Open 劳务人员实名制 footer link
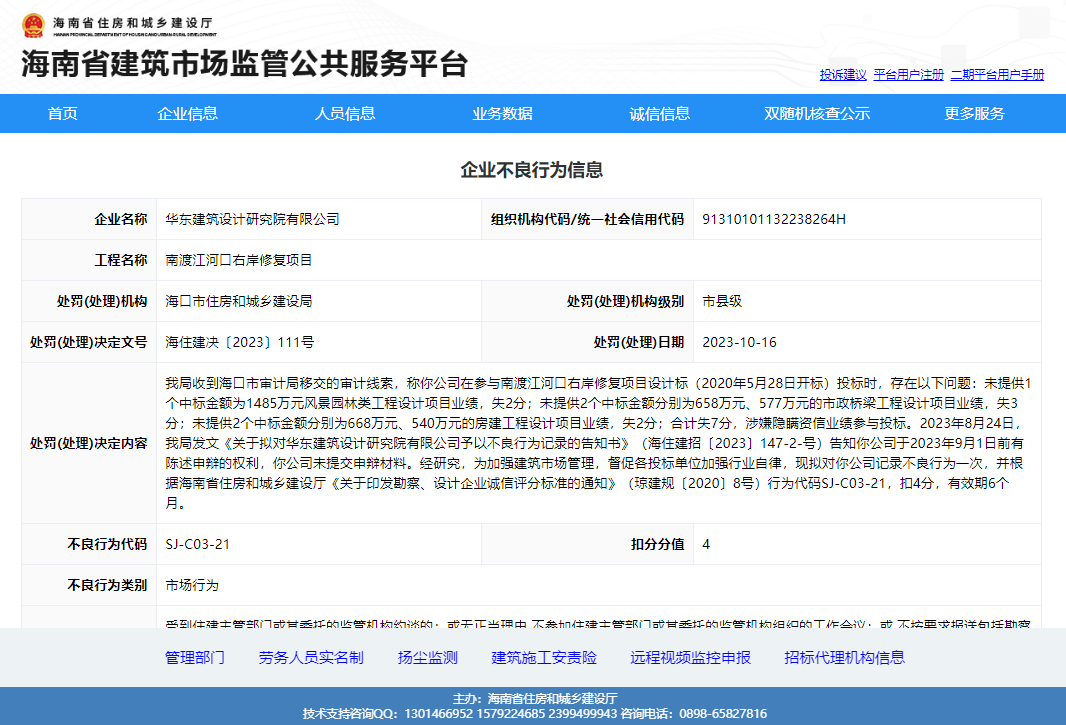This screenshot has width=1066, height=725. [311, 657]
